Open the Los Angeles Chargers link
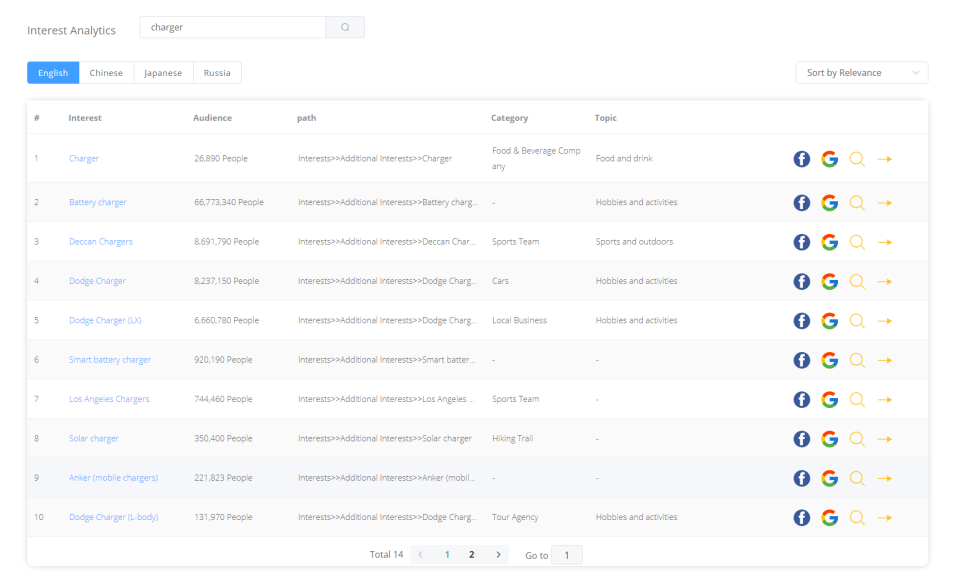 109,399
